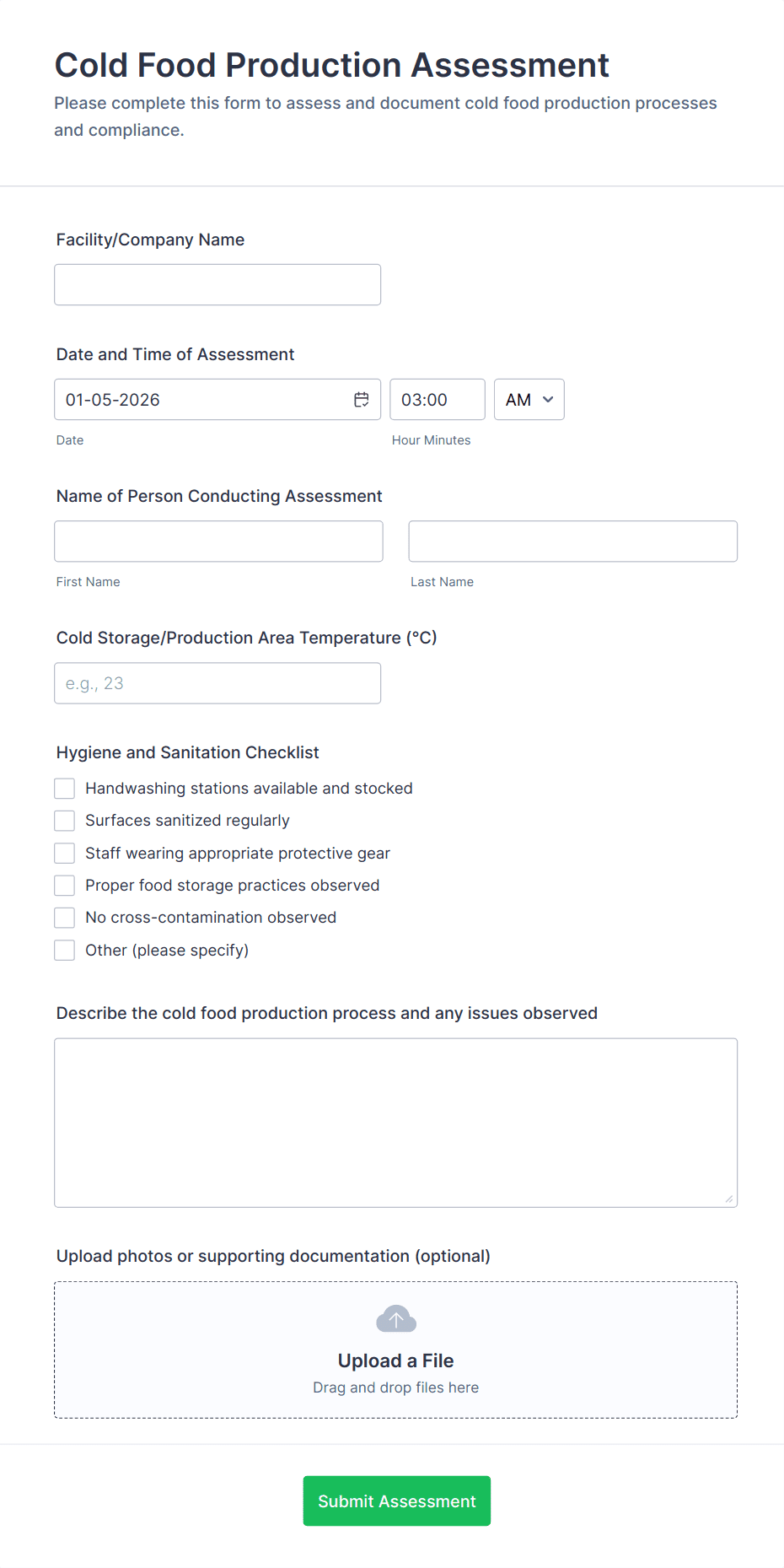784x1568 pixels.
Task: Click the Last Name input field
Action: tap(572, 541)
